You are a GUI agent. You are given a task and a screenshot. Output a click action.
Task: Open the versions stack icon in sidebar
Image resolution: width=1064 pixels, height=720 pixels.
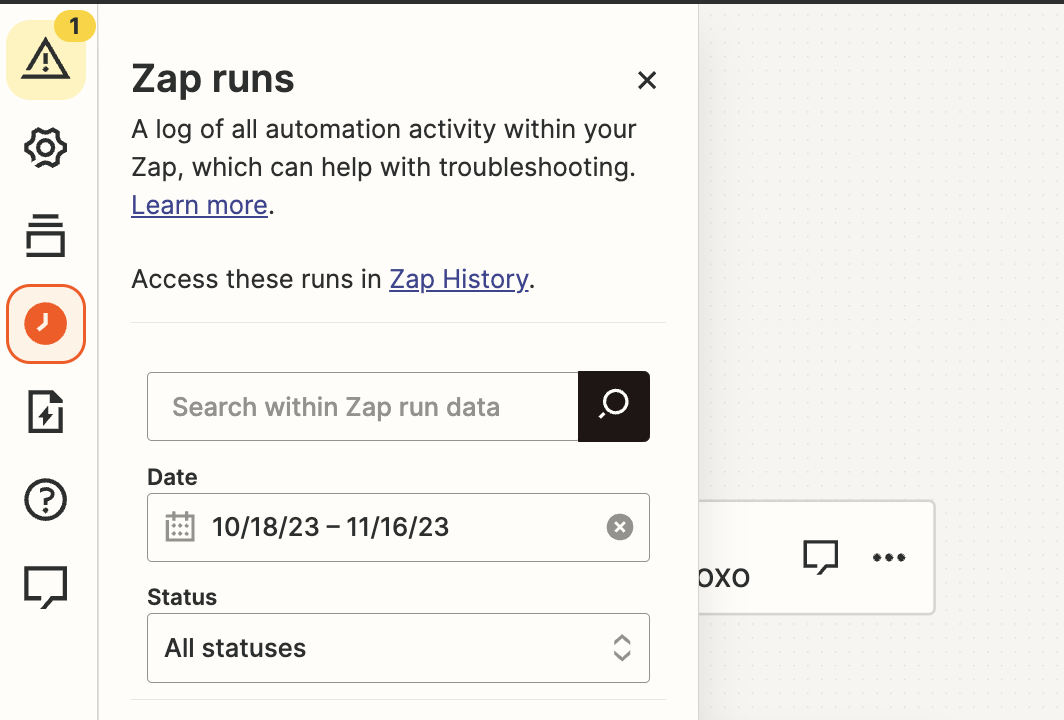(x=45, y=235)
